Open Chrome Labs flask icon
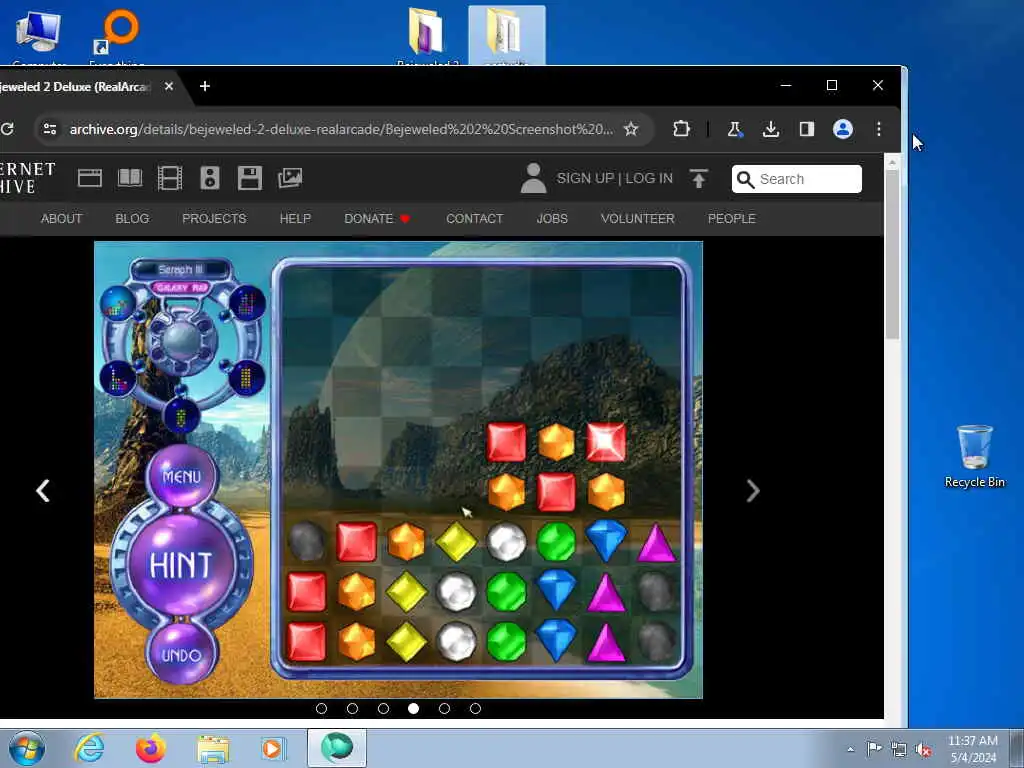Image resolution: width=1024 pixels, height=768 pixels. coord(735,129)
